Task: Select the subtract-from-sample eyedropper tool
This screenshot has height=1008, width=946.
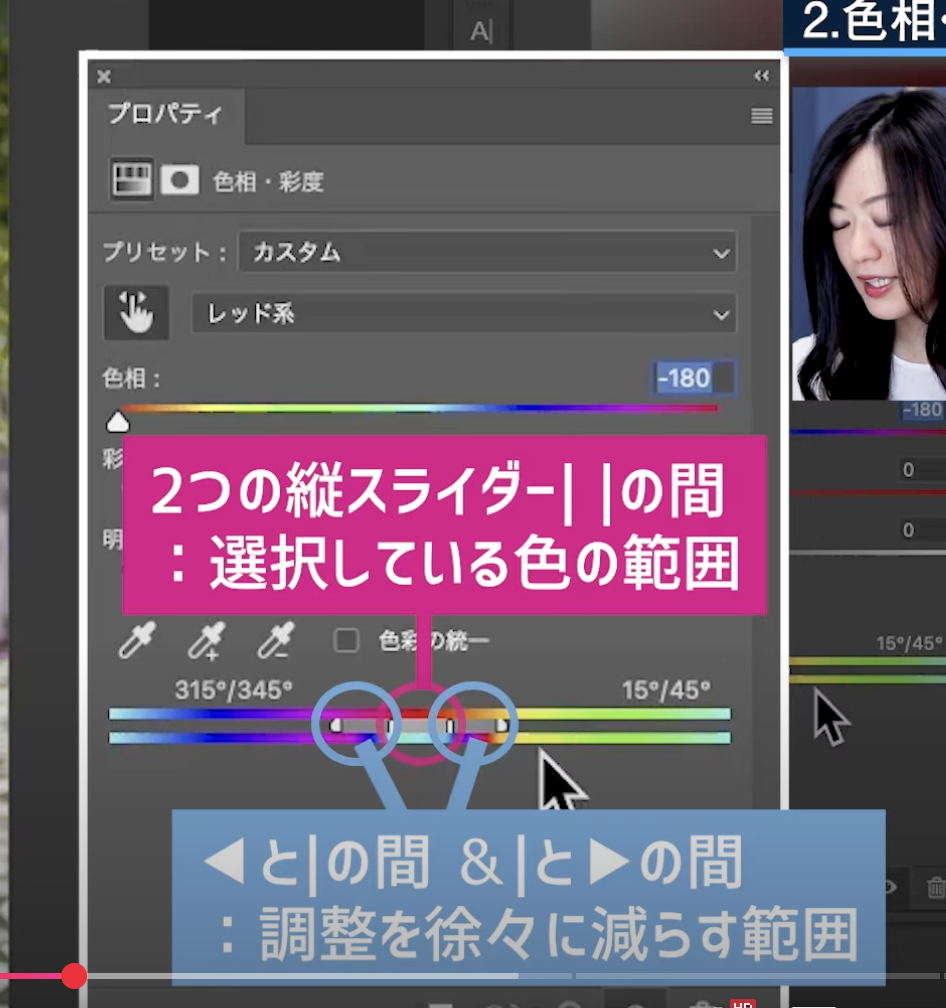Action: coord(275,641)
